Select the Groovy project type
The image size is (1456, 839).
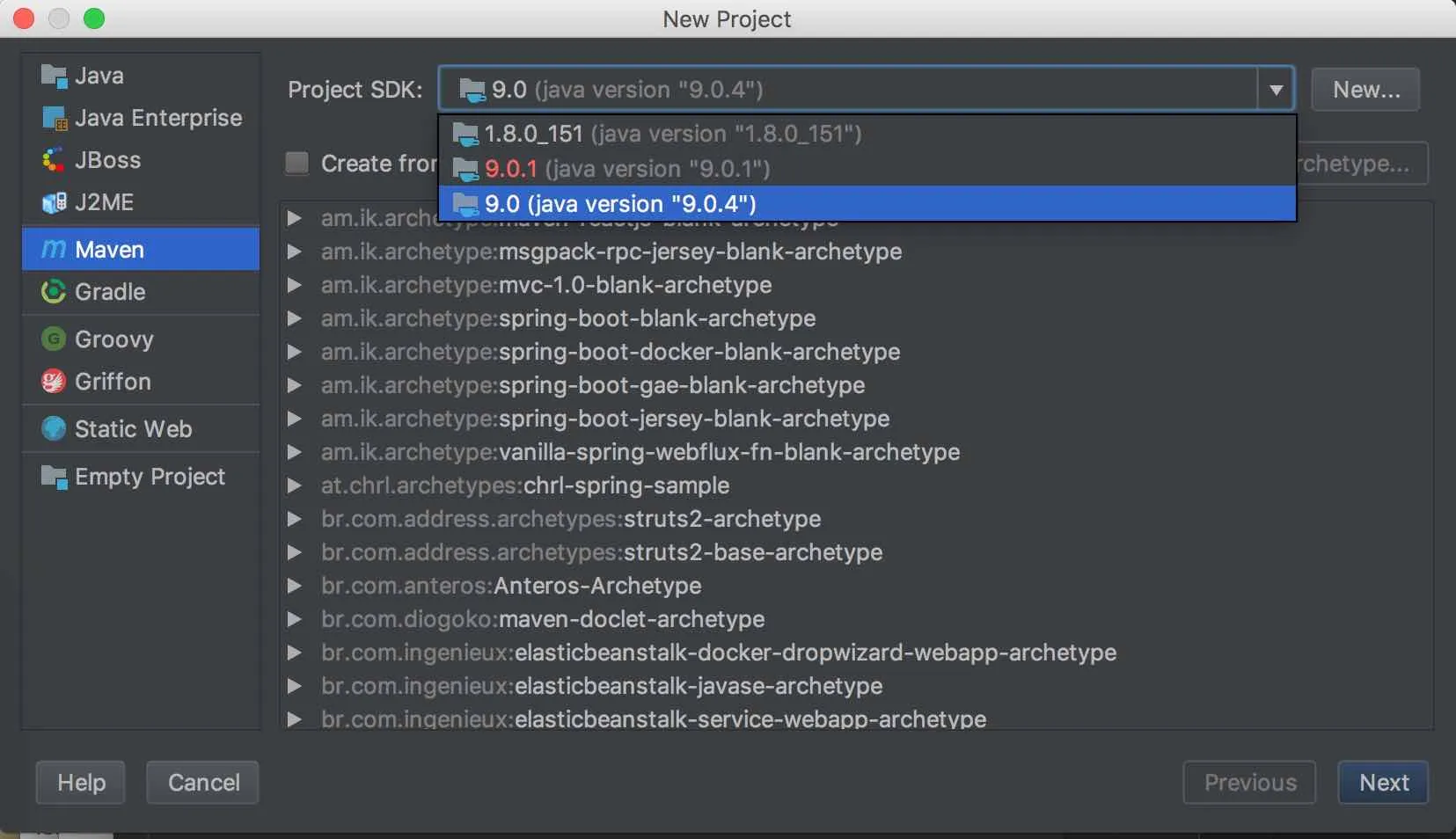(x=141, y=339)
